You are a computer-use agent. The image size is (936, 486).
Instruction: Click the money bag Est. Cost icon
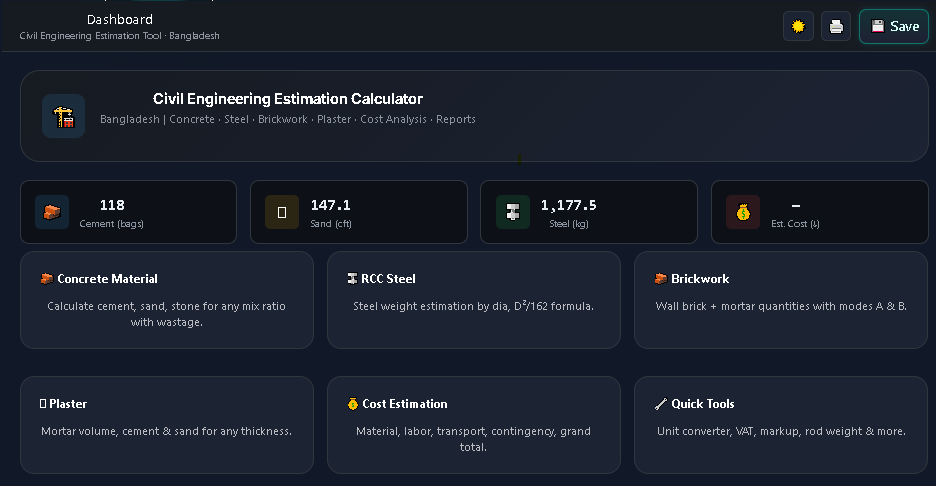pyautogui.click(x=743, y=212)
